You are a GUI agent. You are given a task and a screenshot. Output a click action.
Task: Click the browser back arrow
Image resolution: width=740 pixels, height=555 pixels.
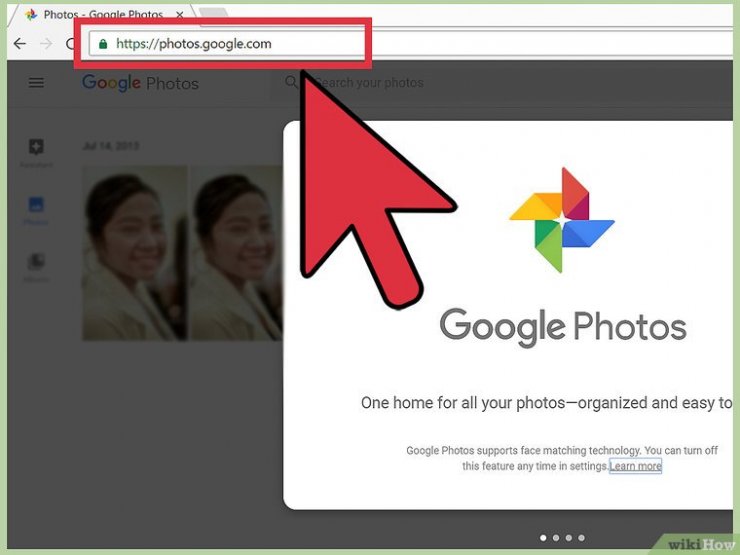click(x=19, y=44)
